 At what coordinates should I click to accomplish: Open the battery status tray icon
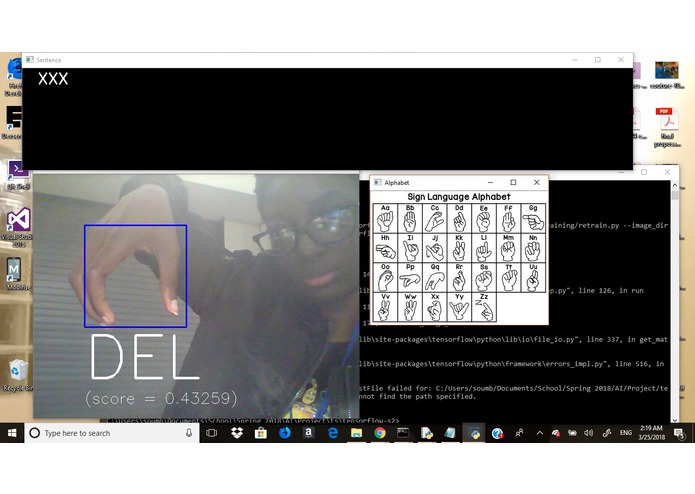(x=572, y=433)
